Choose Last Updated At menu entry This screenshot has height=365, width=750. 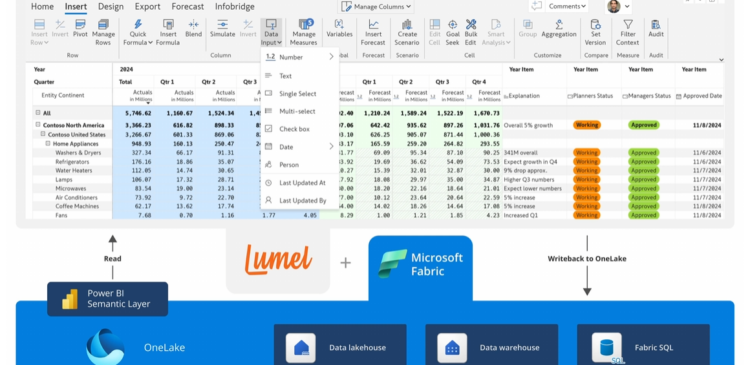(299, 183)
